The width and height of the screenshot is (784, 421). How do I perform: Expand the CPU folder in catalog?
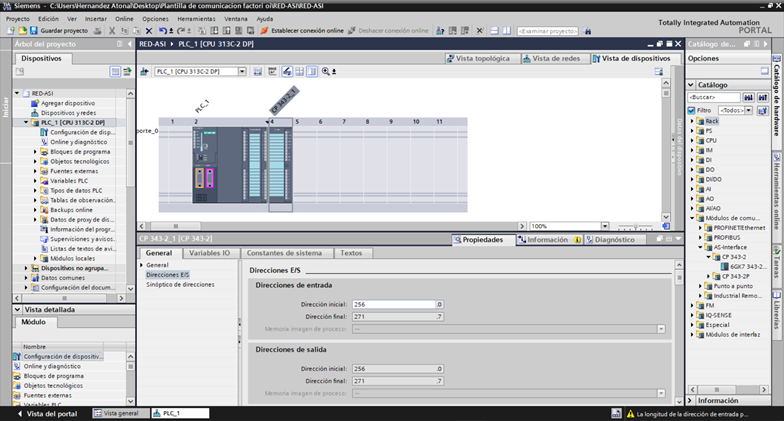point(692,140)
